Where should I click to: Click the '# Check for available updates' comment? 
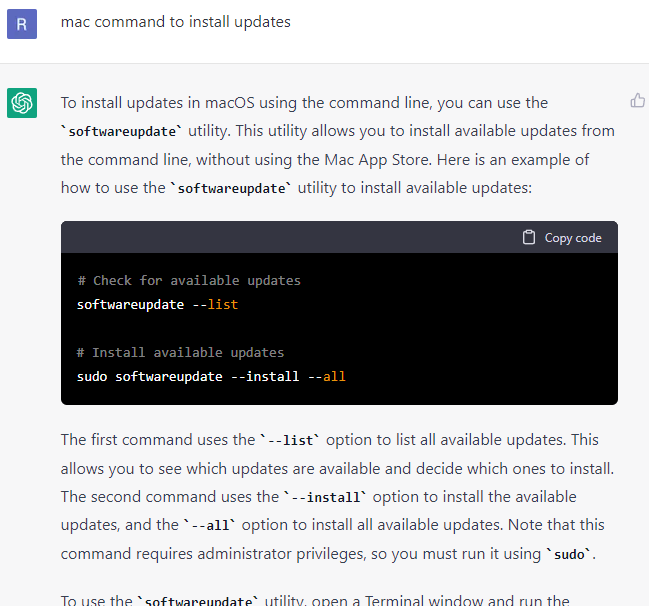[x=189, y=281]
